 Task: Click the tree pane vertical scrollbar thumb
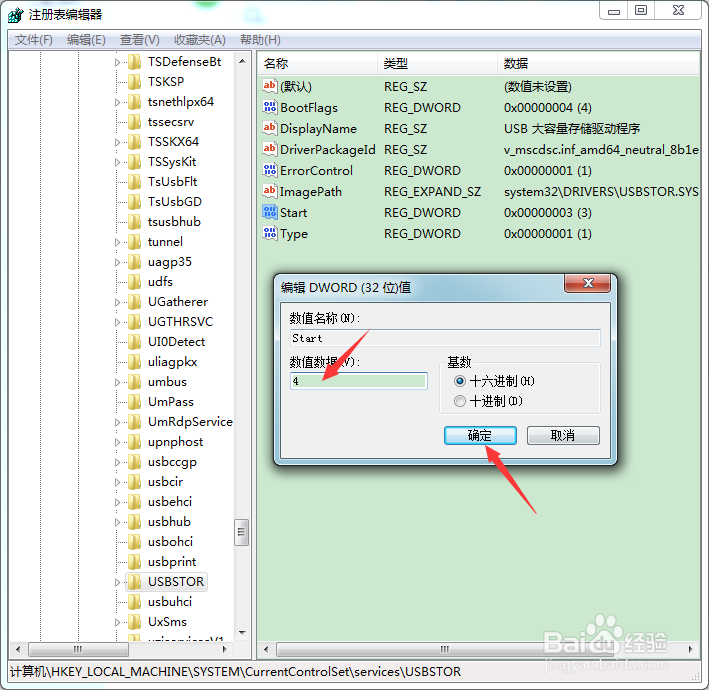point(241,532)
